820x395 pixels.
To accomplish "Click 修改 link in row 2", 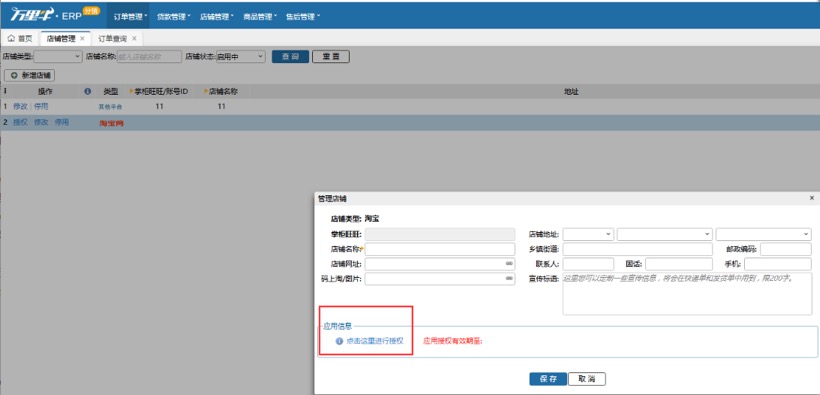I will pyautogui.click(x=41, y=122).
